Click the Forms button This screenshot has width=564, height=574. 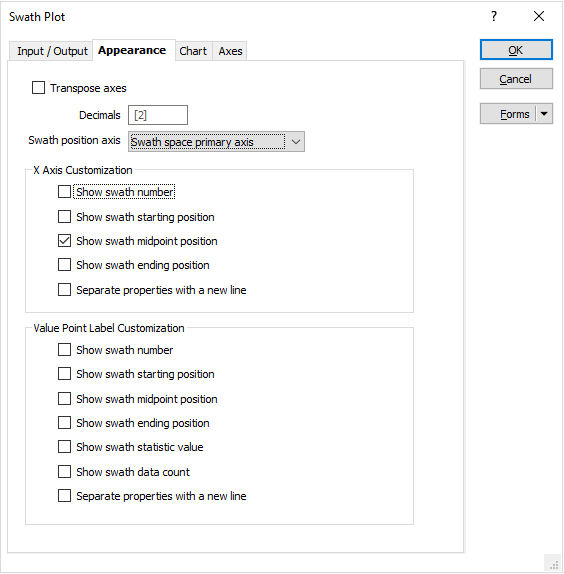point(508,114)
